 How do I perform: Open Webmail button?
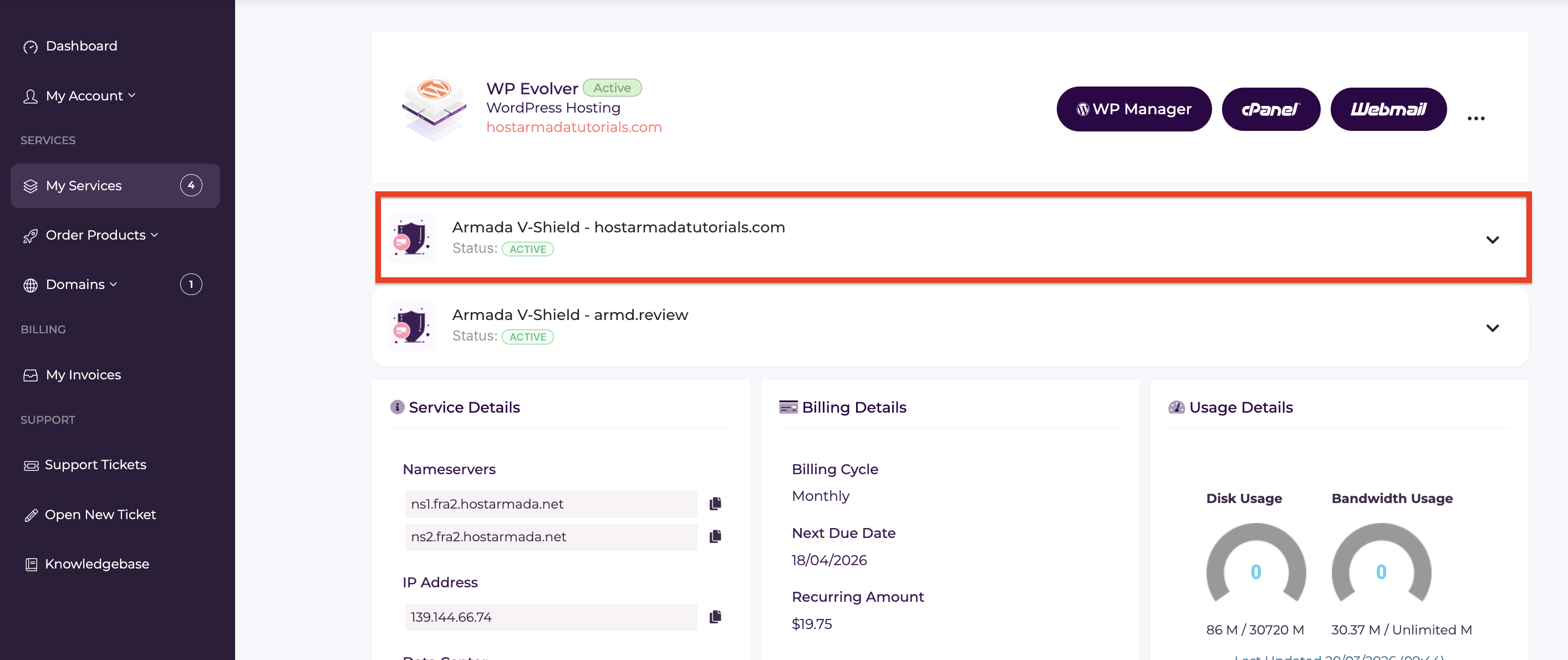(1388, 109)
